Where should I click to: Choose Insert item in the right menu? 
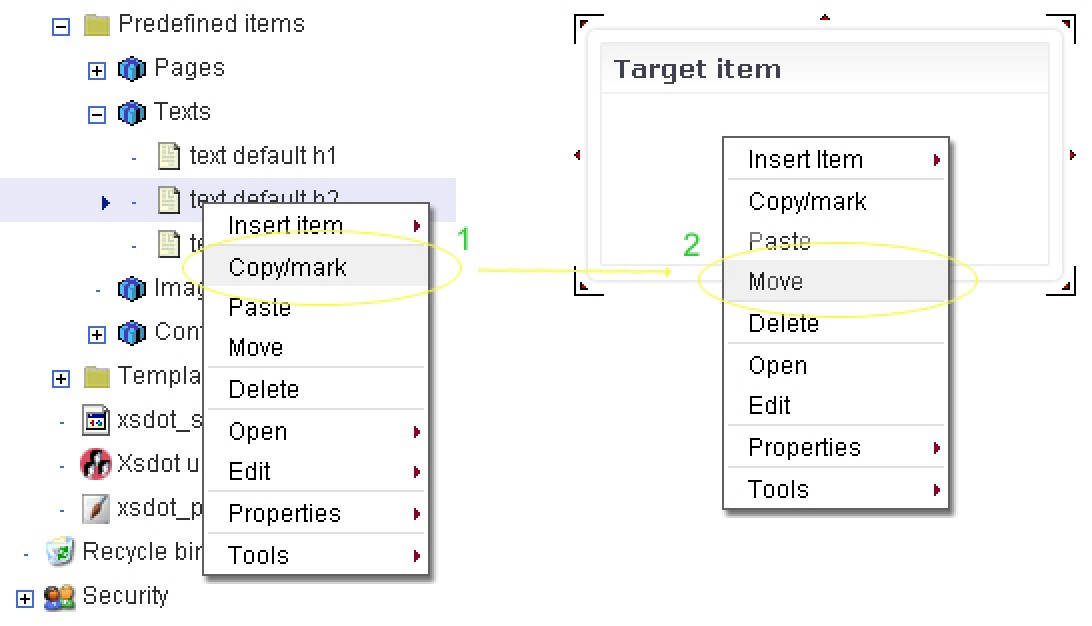point(805,160)
